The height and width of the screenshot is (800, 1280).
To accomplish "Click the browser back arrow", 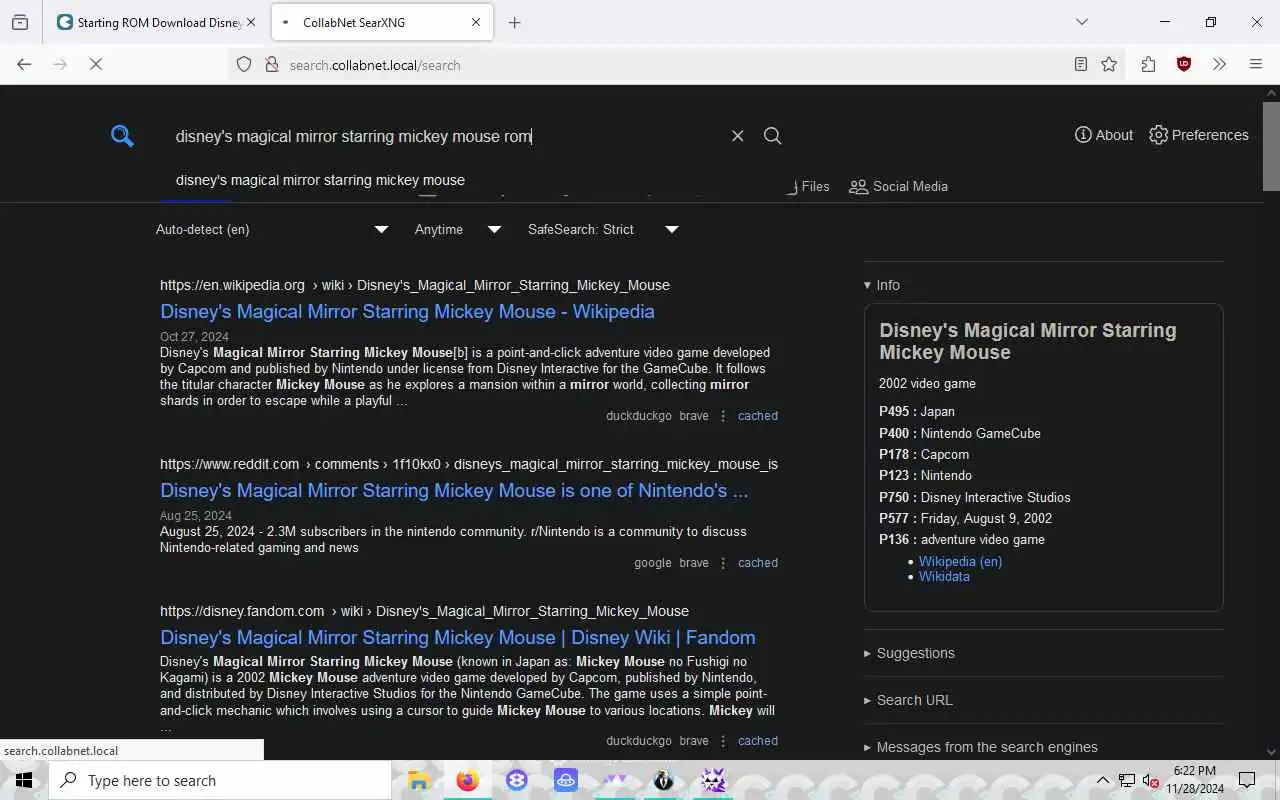I will click(24, 64).
